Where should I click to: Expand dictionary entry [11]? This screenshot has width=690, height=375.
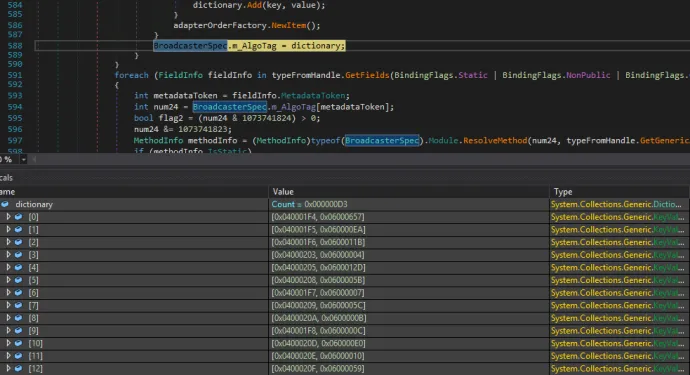click(x=8, y=356)
